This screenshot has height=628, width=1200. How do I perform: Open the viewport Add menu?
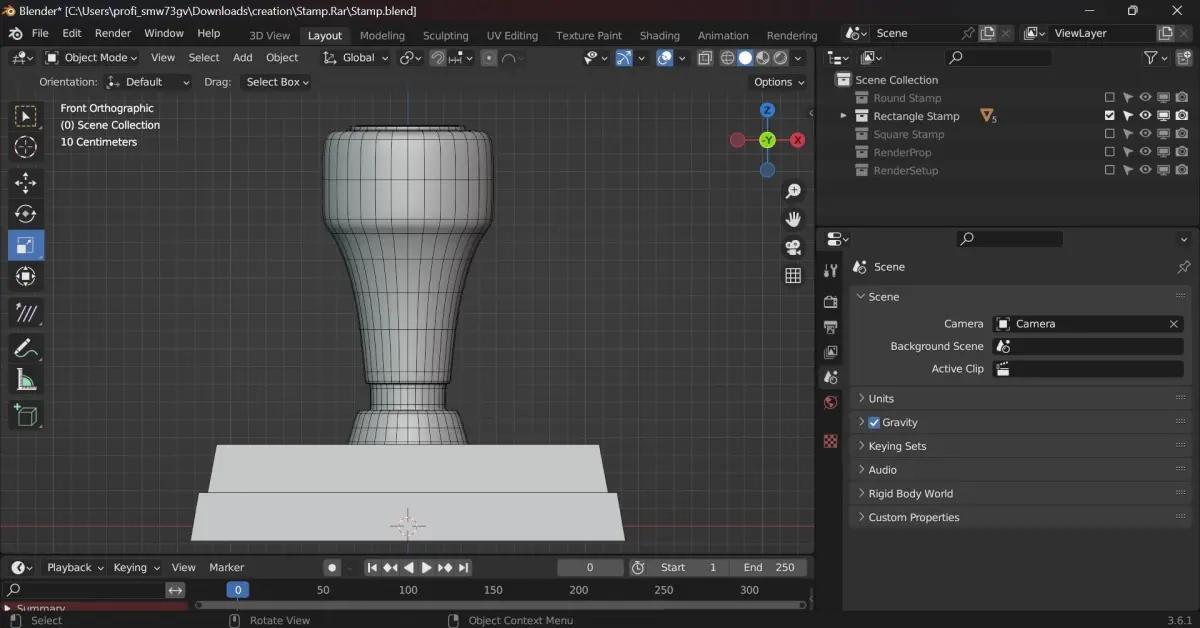pos(243,58)
